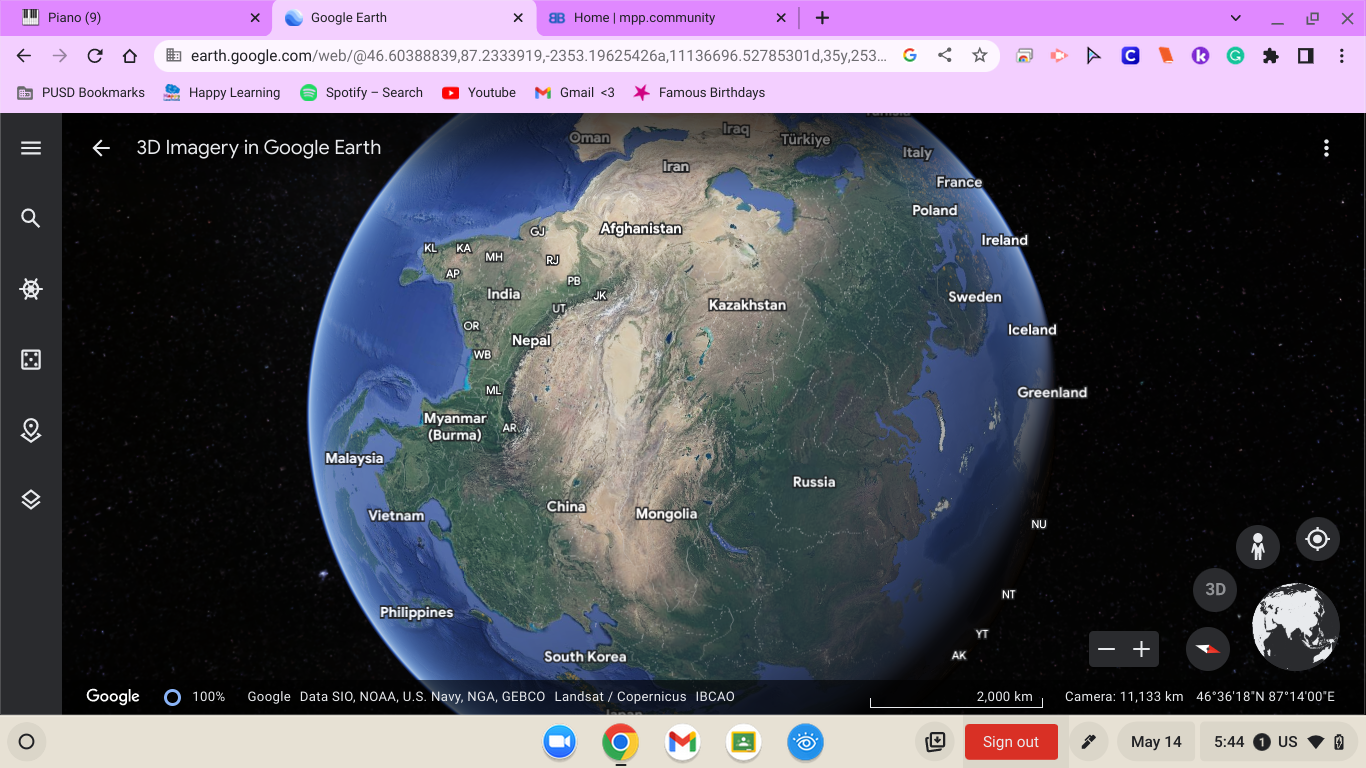Open Zoom from the shelf

pyautogui.click(x=560, y=742)
